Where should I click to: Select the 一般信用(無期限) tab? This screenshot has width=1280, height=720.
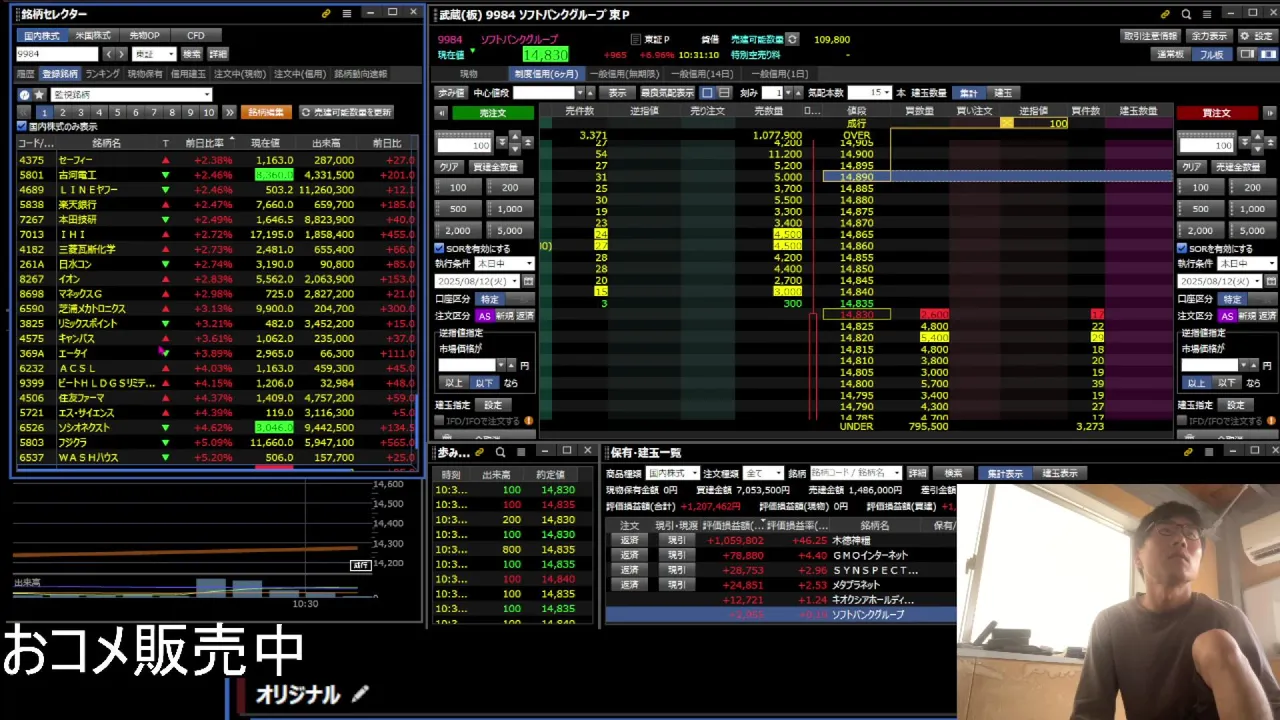624,74
